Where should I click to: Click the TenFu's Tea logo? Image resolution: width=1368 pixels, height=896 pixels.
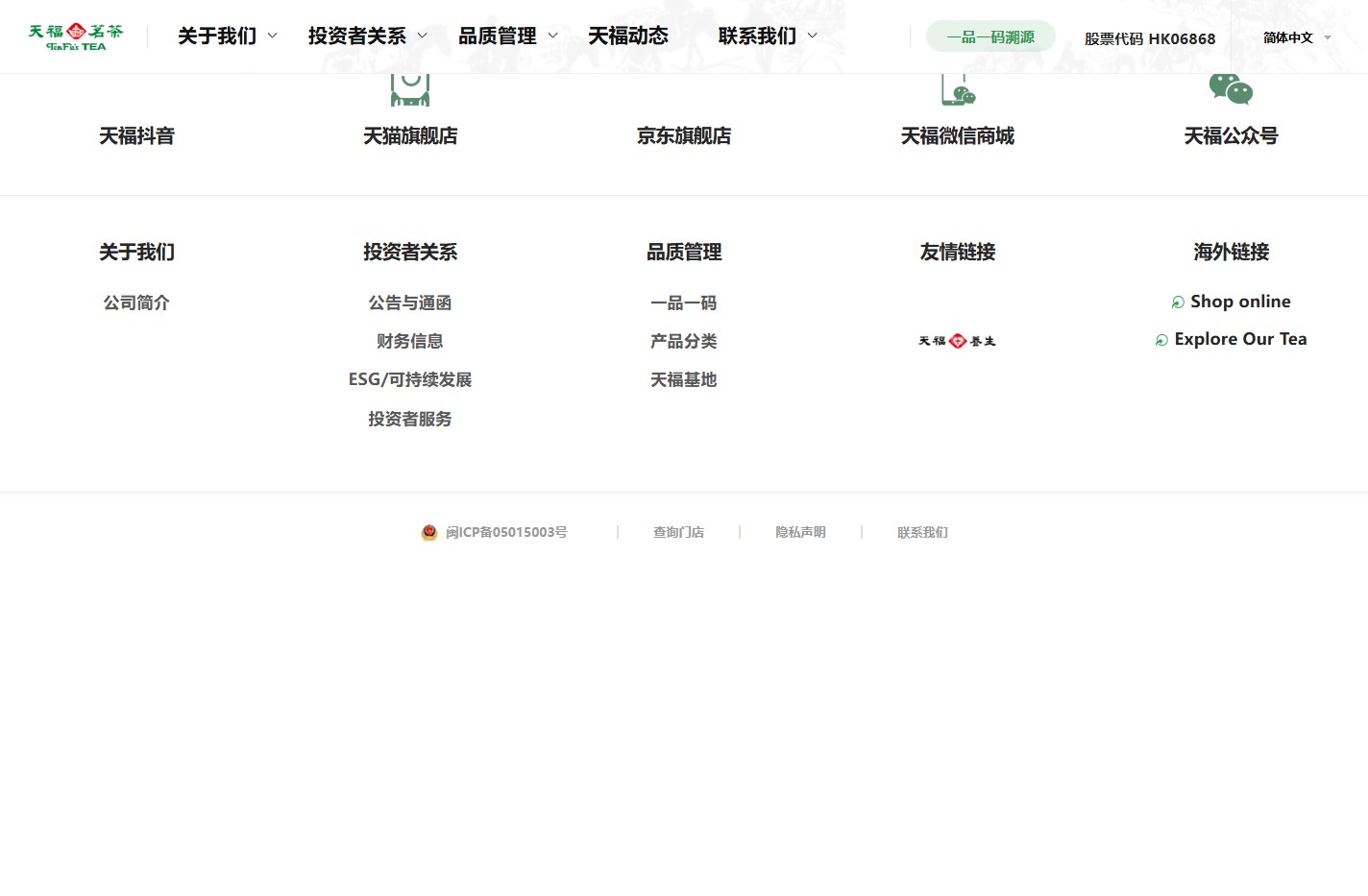coord(76,37)
